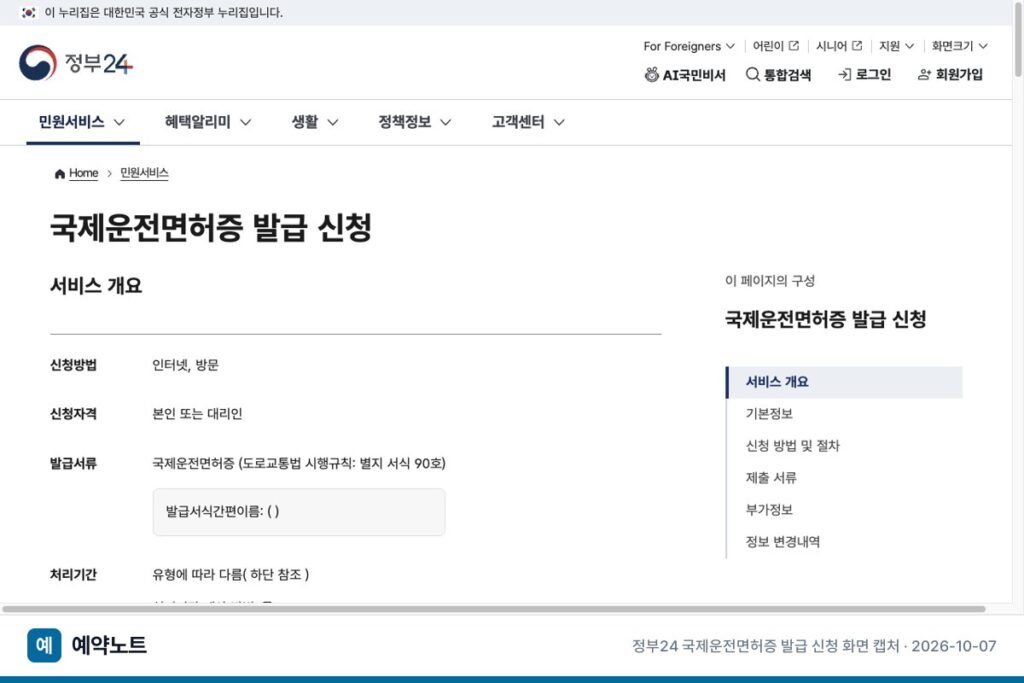Click Home breadcrumb link
1024x683 pixels.
tap(84, 173)
